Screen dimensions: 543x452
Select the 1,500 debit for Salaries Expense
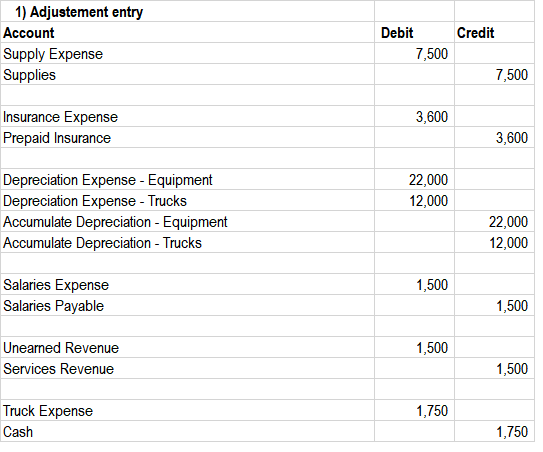(415, 285)
